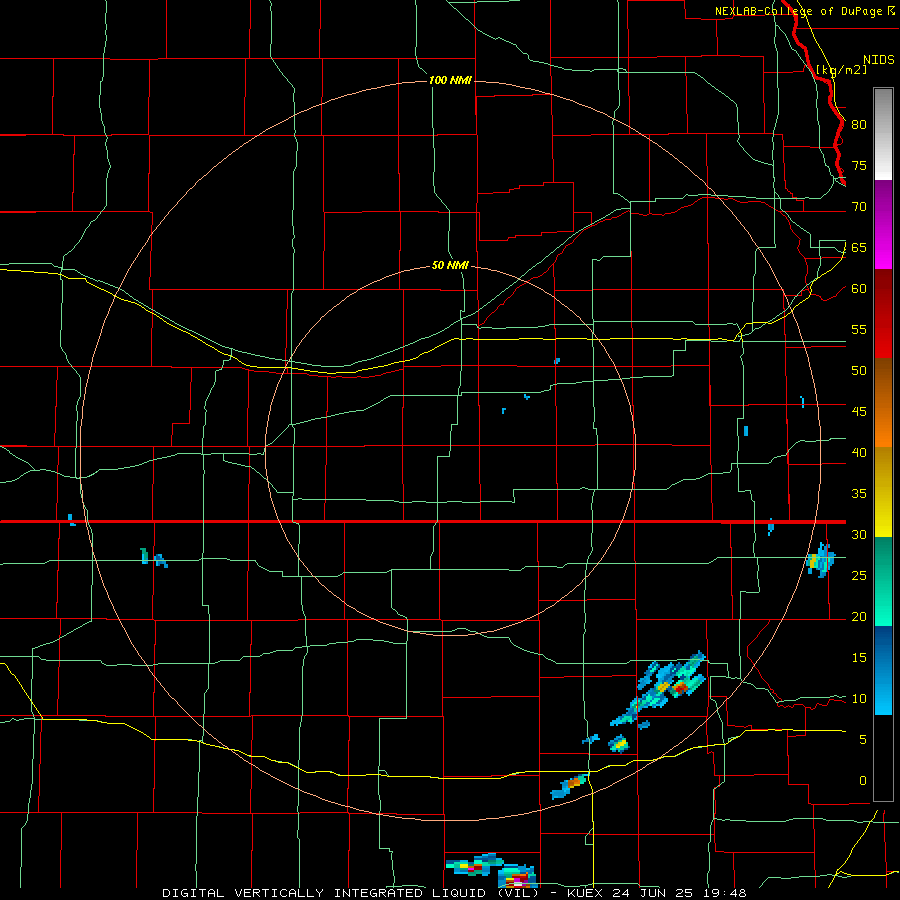Click the white-gray top segment of the color bar
This screenshot has width=900, height=900.
point(883,134)
